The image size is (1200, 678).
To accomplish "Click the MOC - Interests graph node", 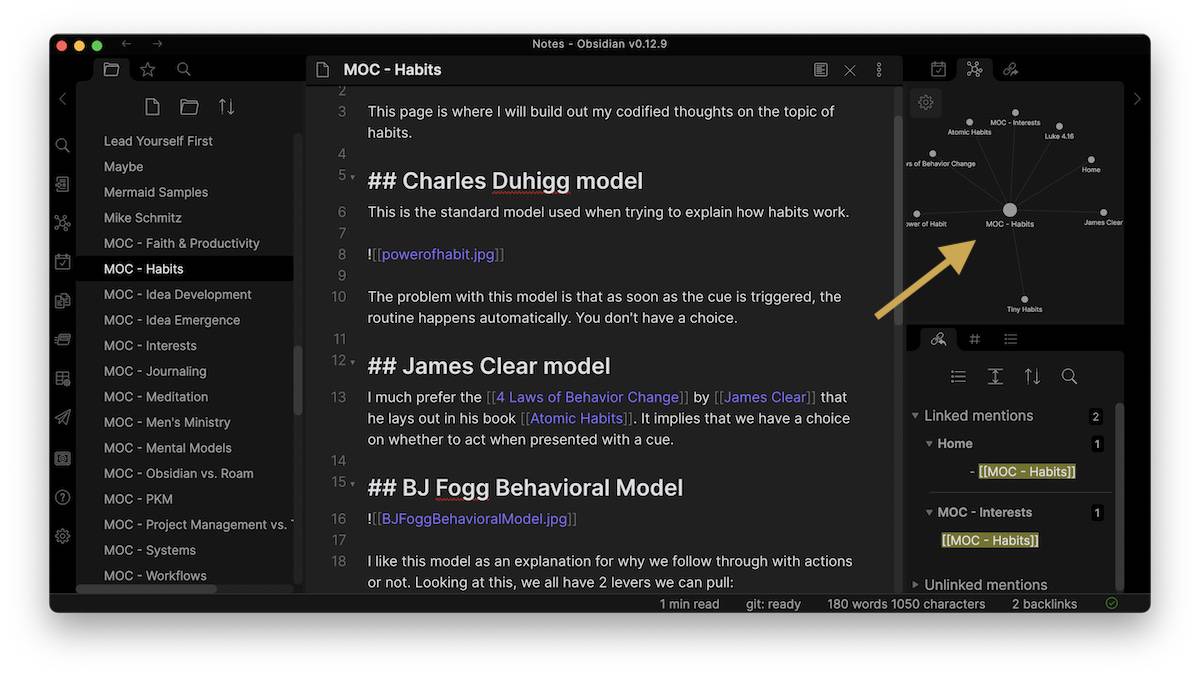I will [x=1015, y=113].
